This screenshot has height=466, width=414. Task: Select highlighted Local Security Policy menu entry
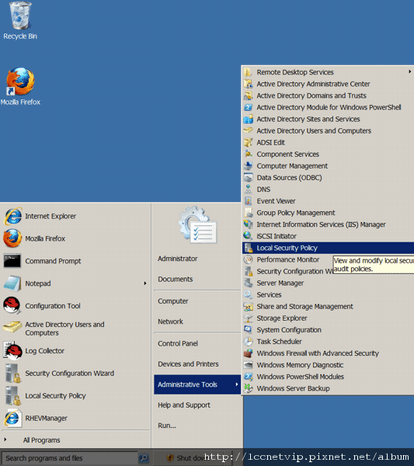328,248
